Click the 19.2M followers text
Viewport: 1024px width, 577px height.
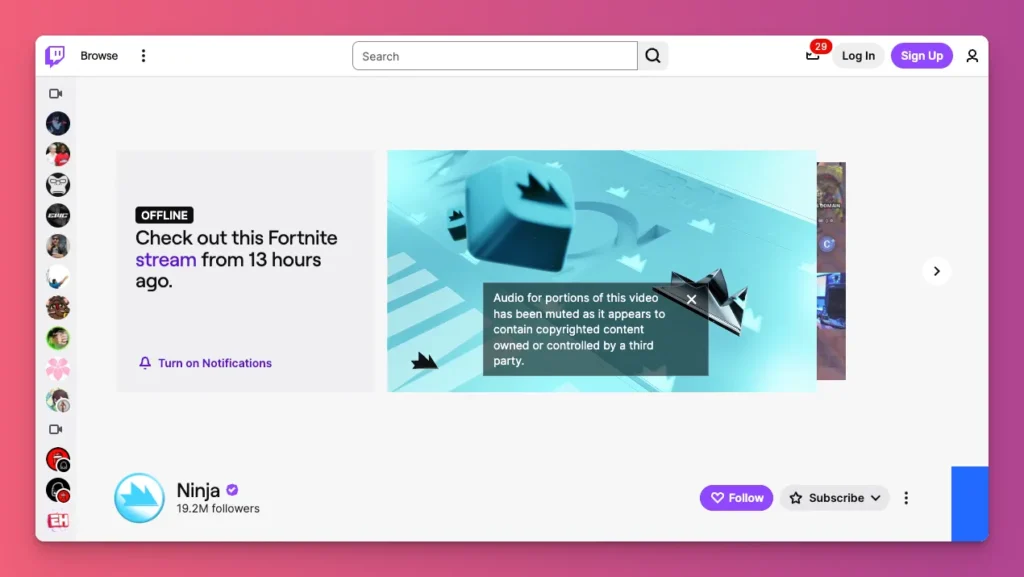pyautogui.click(x=218, y=508)
